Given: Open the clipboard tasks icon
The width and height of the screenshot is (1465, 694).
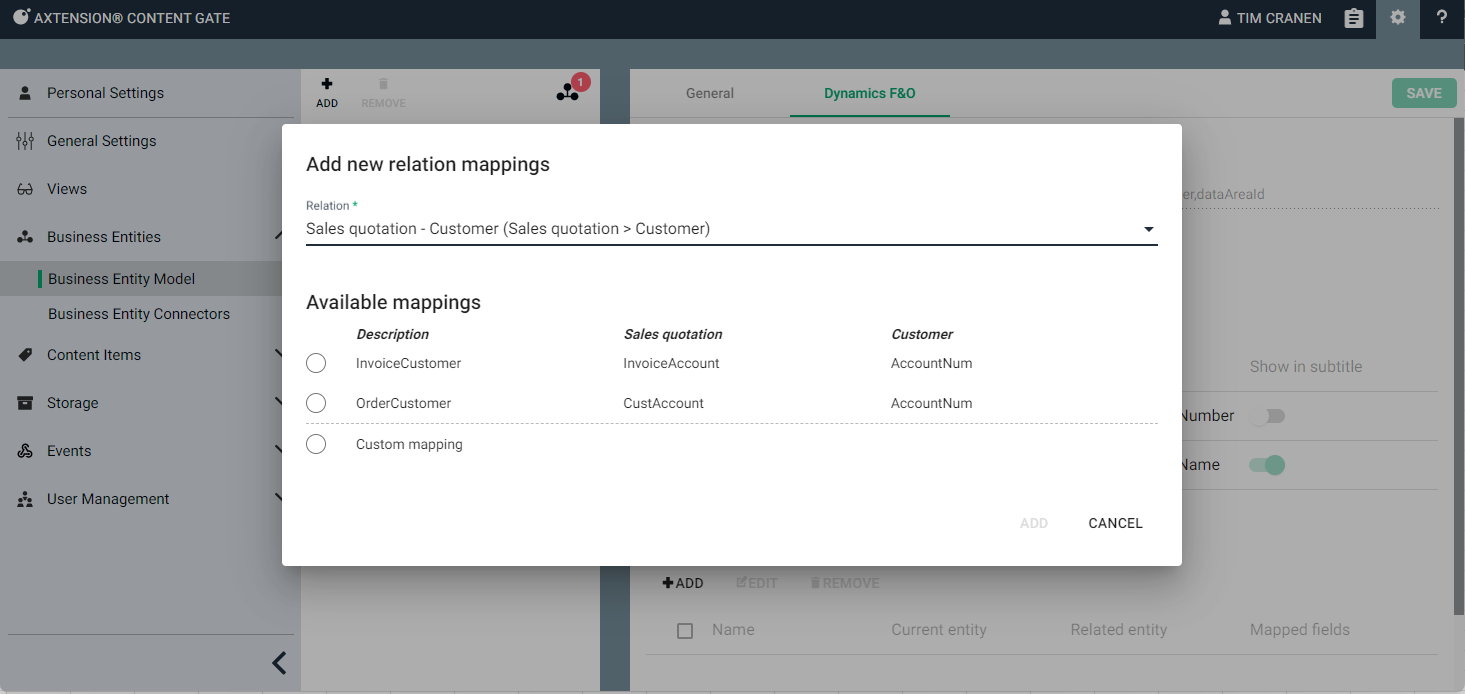Looking at the screenshot, I should click(1353, 18).
